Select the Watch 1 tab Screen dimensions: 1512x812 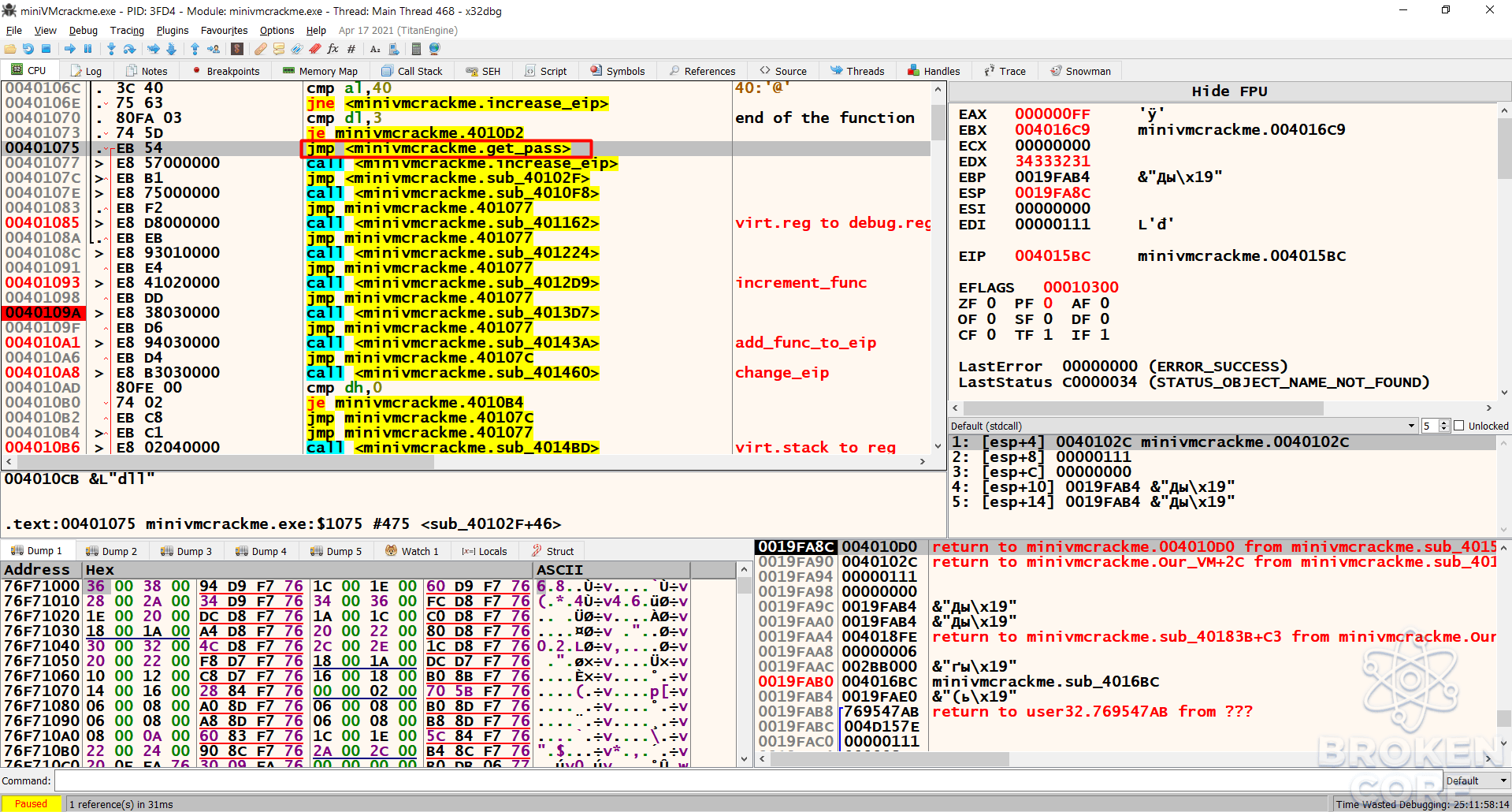tap(412, 551)
